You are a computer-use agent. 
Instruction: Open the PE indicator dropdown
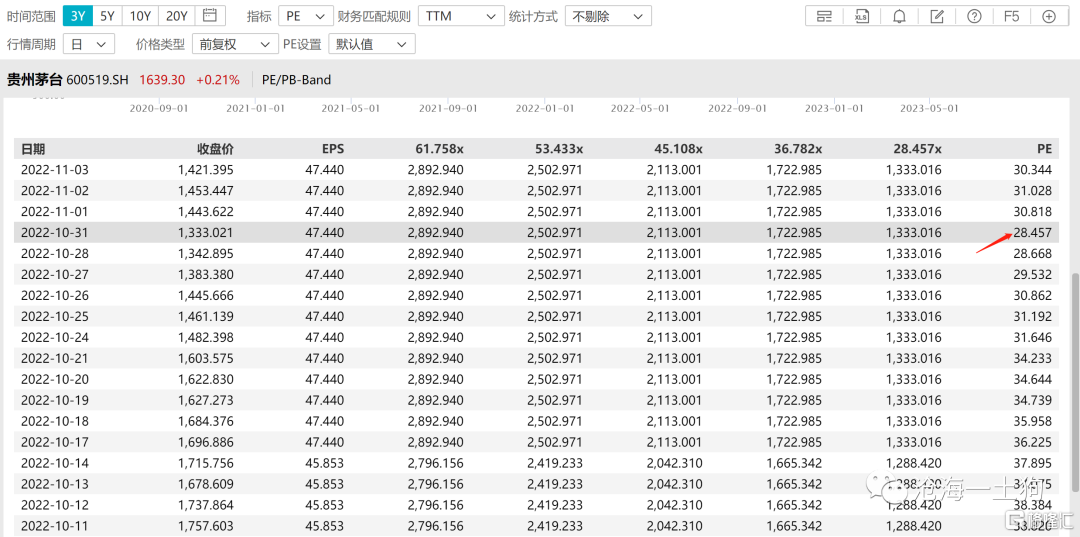pos(306,16)
